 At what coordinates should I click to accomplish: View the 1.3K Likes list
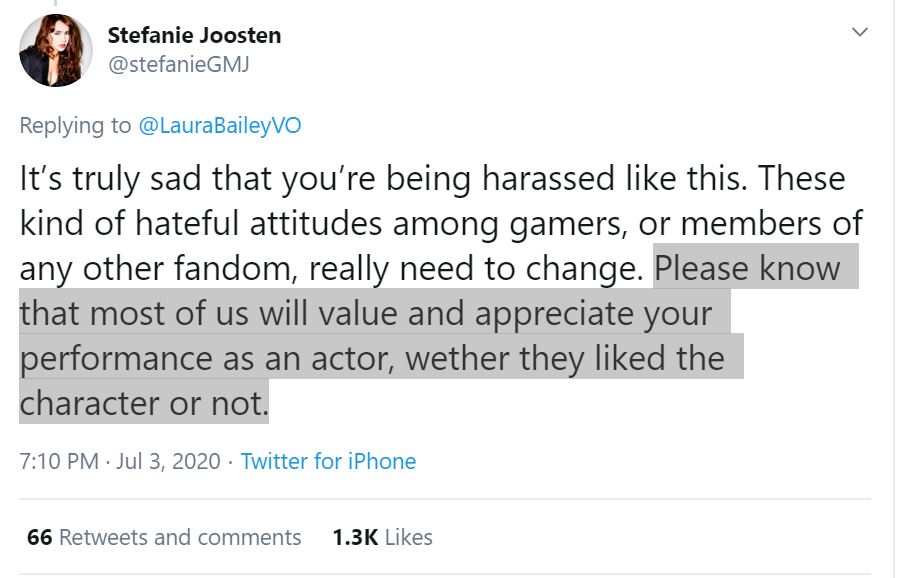click(382, 537)
